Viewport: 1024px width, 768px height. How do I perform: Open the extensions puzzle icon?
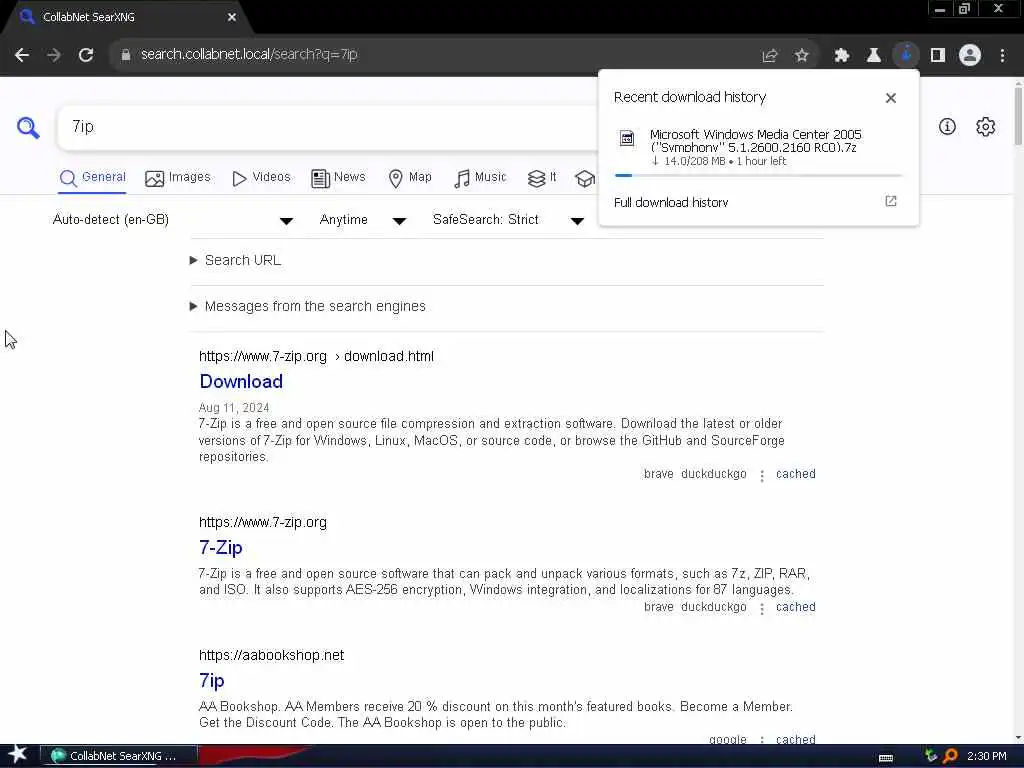click(841, 56)
